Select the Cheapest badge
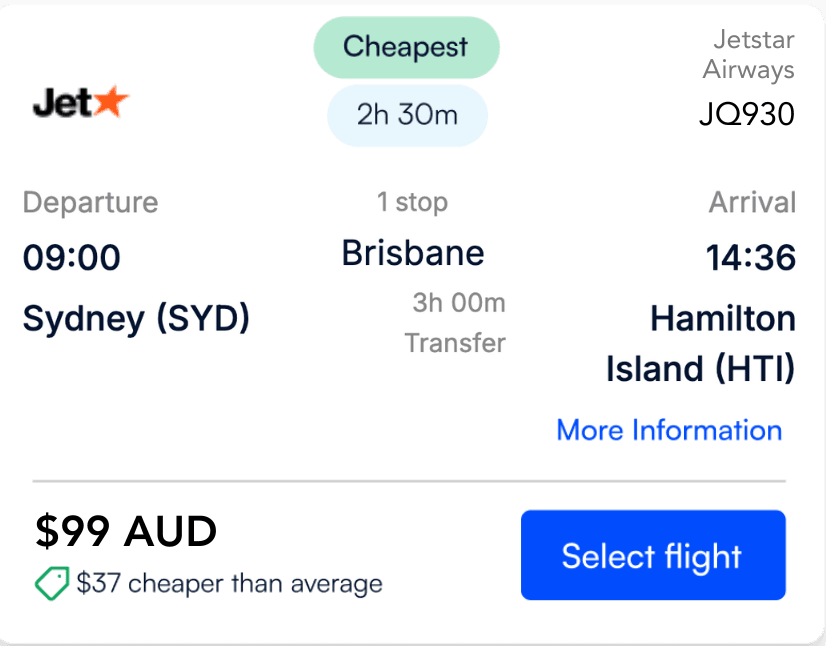 [406, 46]
